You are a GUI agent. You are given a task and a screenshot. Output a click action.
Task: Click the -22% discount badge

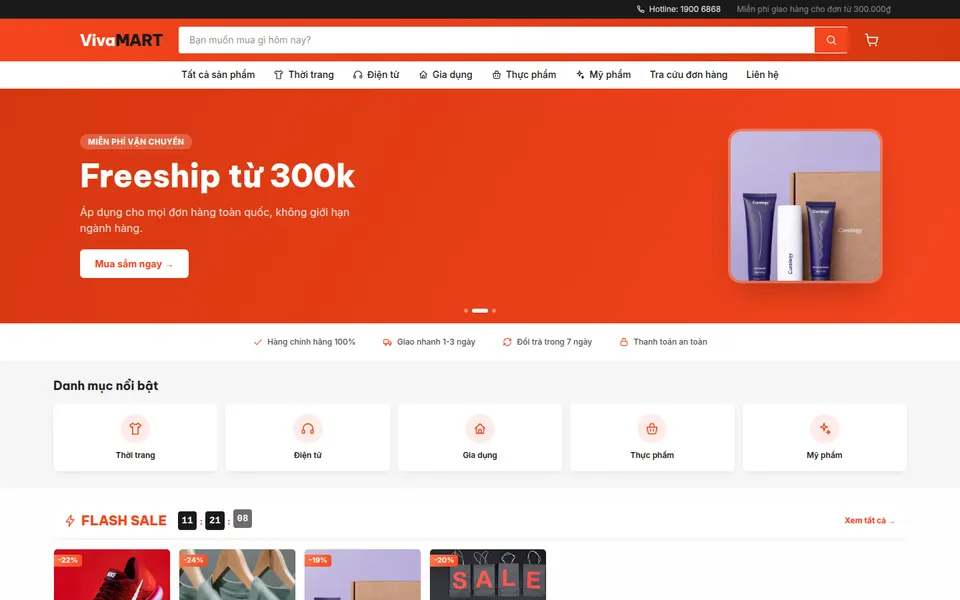pos(68,560)
